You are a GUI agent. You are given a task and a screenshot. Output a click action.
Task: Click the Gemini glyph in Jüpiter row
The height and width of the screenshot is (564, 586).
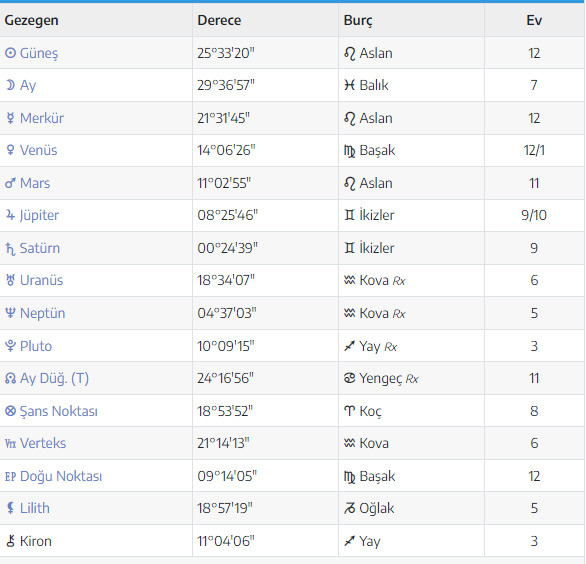[349, 215]
